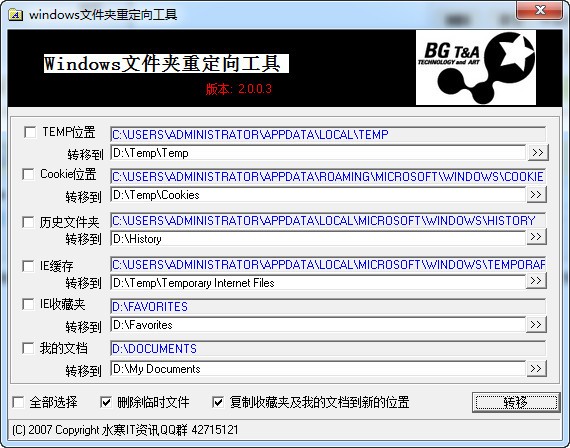
Task: Click the 转移 transfer button
Action: (x=516, y=402)
